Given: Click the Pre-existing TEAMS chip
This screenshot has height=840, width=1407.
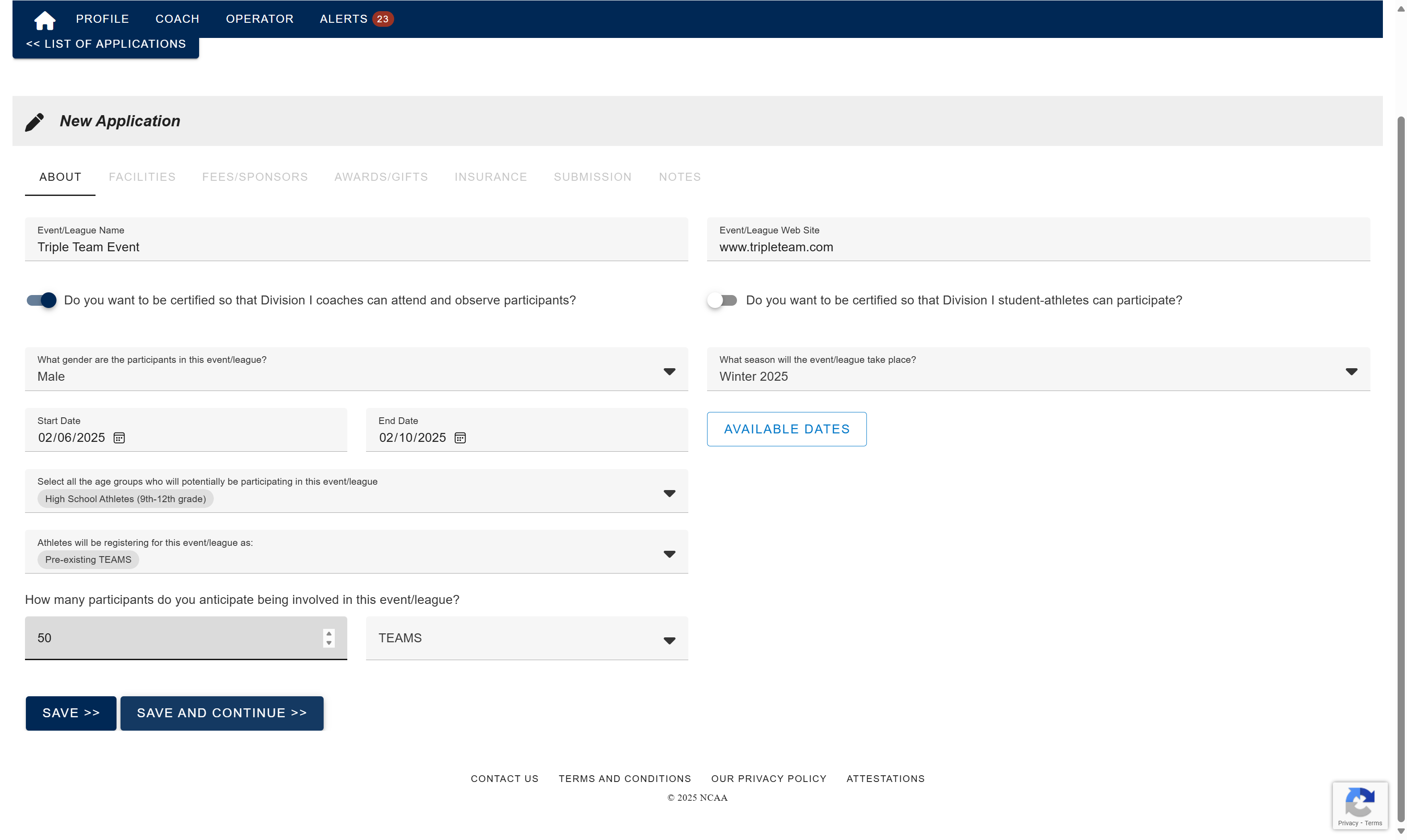Looking at the screenshot, I should tap(88, 559).
